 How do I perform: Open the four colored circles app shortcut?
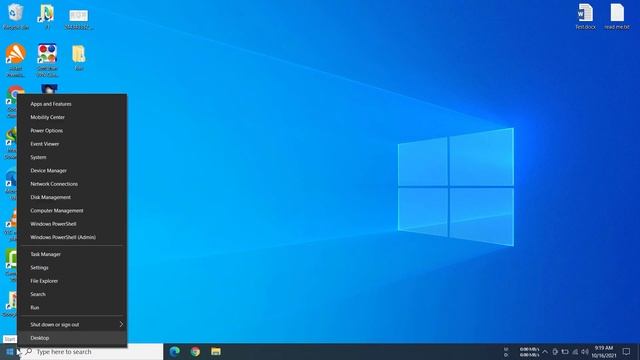point(47,60)
